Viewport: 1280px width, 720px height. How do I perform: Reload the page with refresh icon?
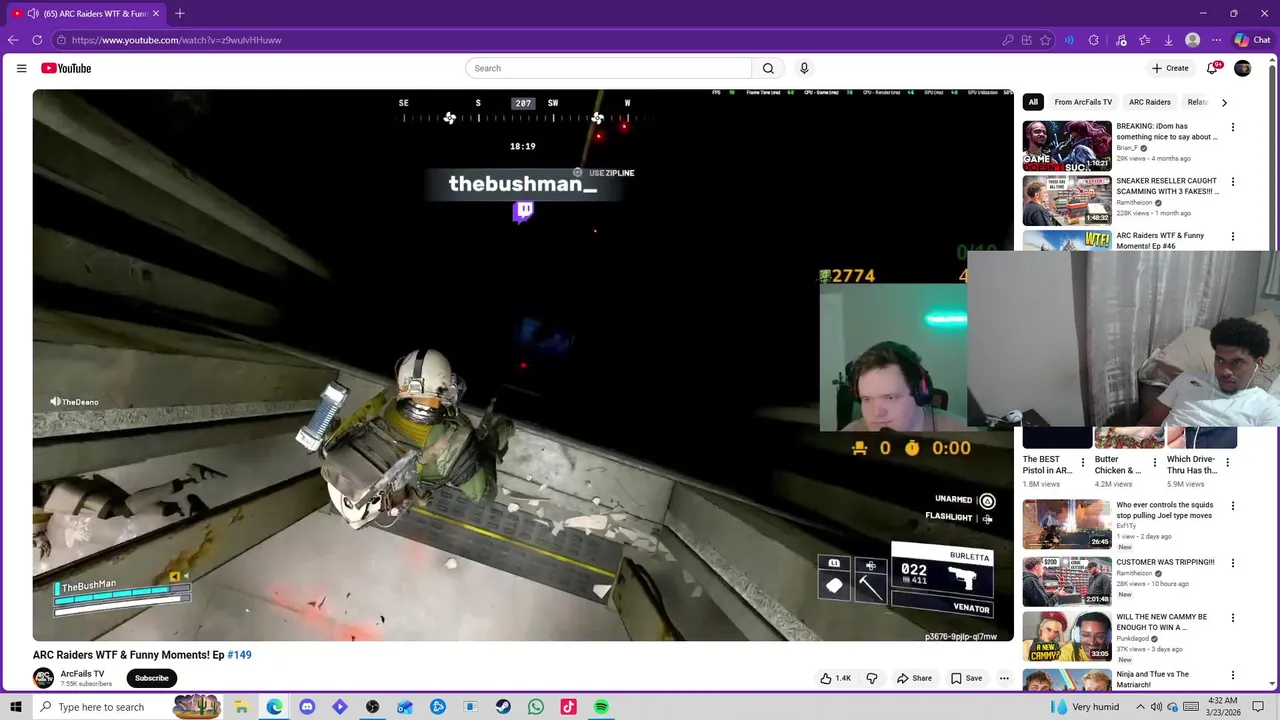tap(37, 40)
